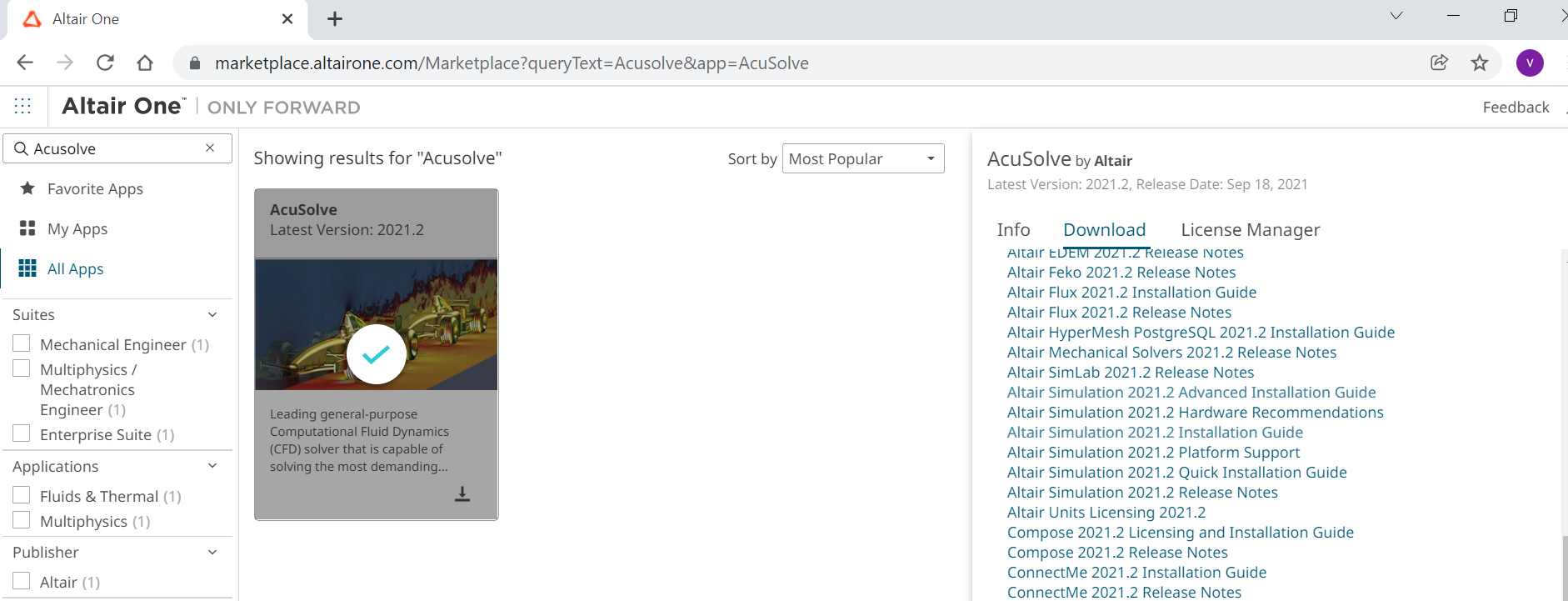The width and height of the screenshot is (1568, 601).
Task: Go to browser home page
Action: (x=145, y=63)
